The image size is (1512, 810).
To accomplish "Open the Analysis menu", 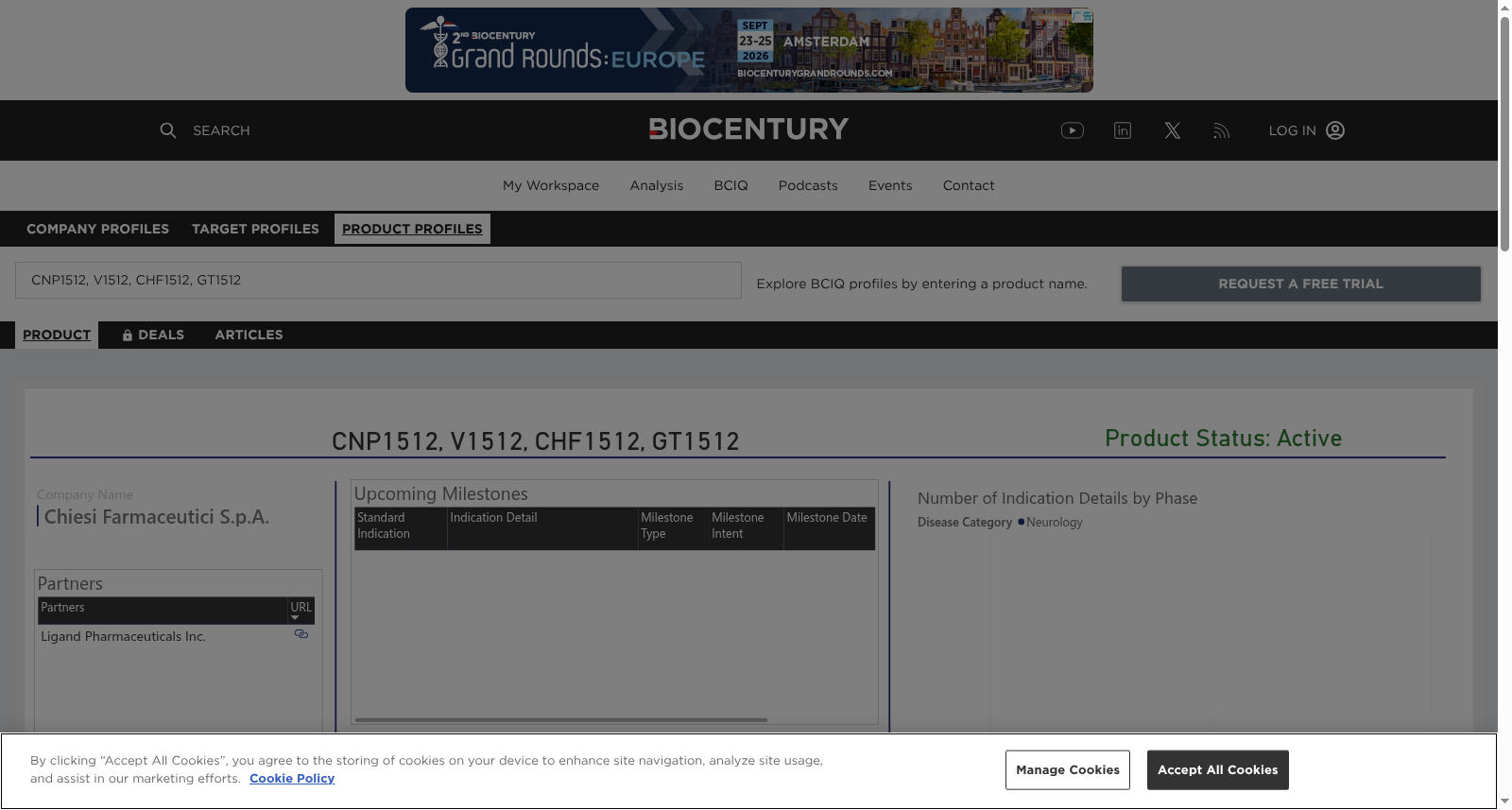I will coord(657,185).
